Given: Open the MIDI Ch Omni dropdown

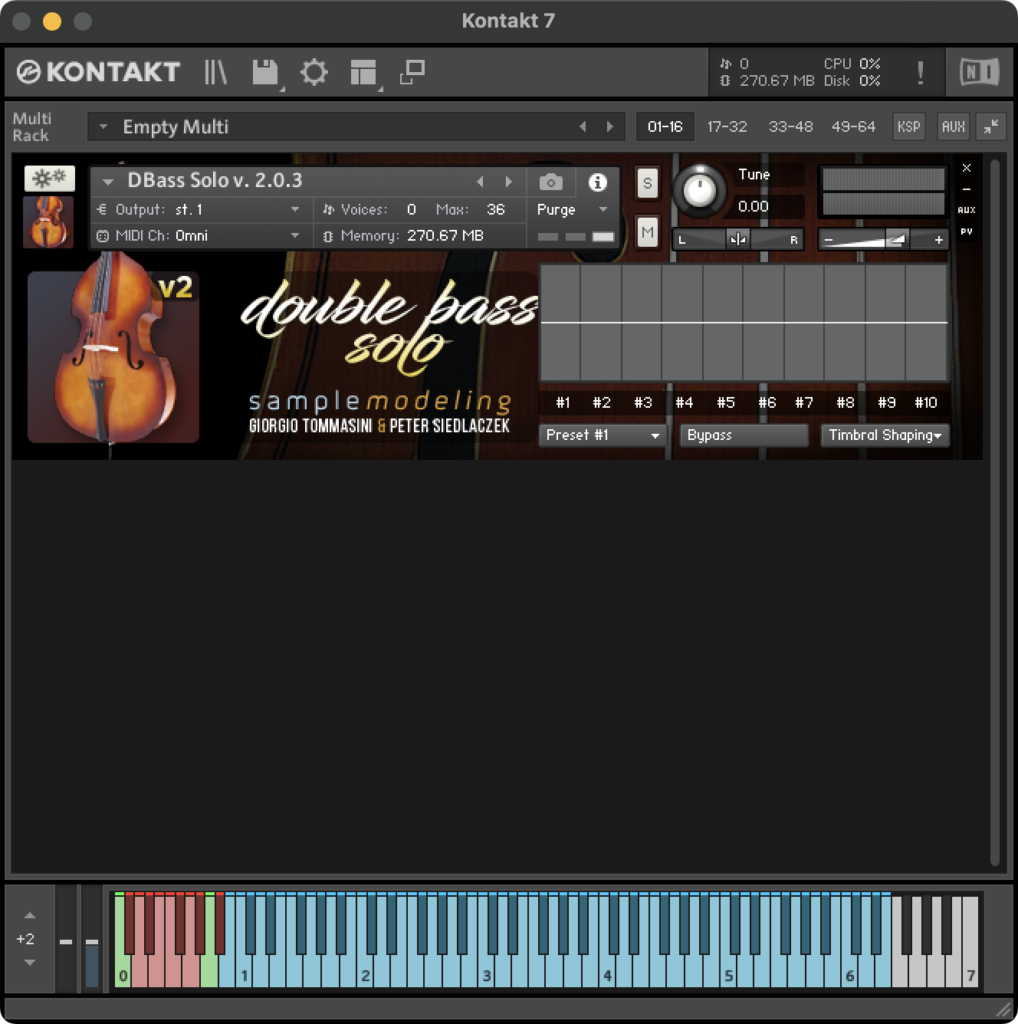Looking at the screenshot, I should pyautogui.click(x=295, y=236).
